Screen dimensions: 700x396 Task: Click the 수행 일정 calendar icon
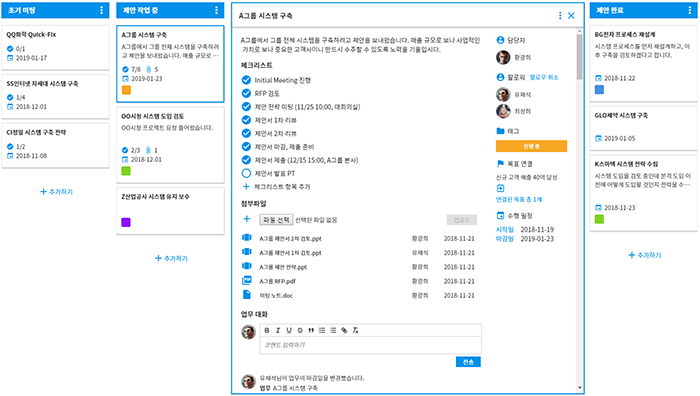500,216
